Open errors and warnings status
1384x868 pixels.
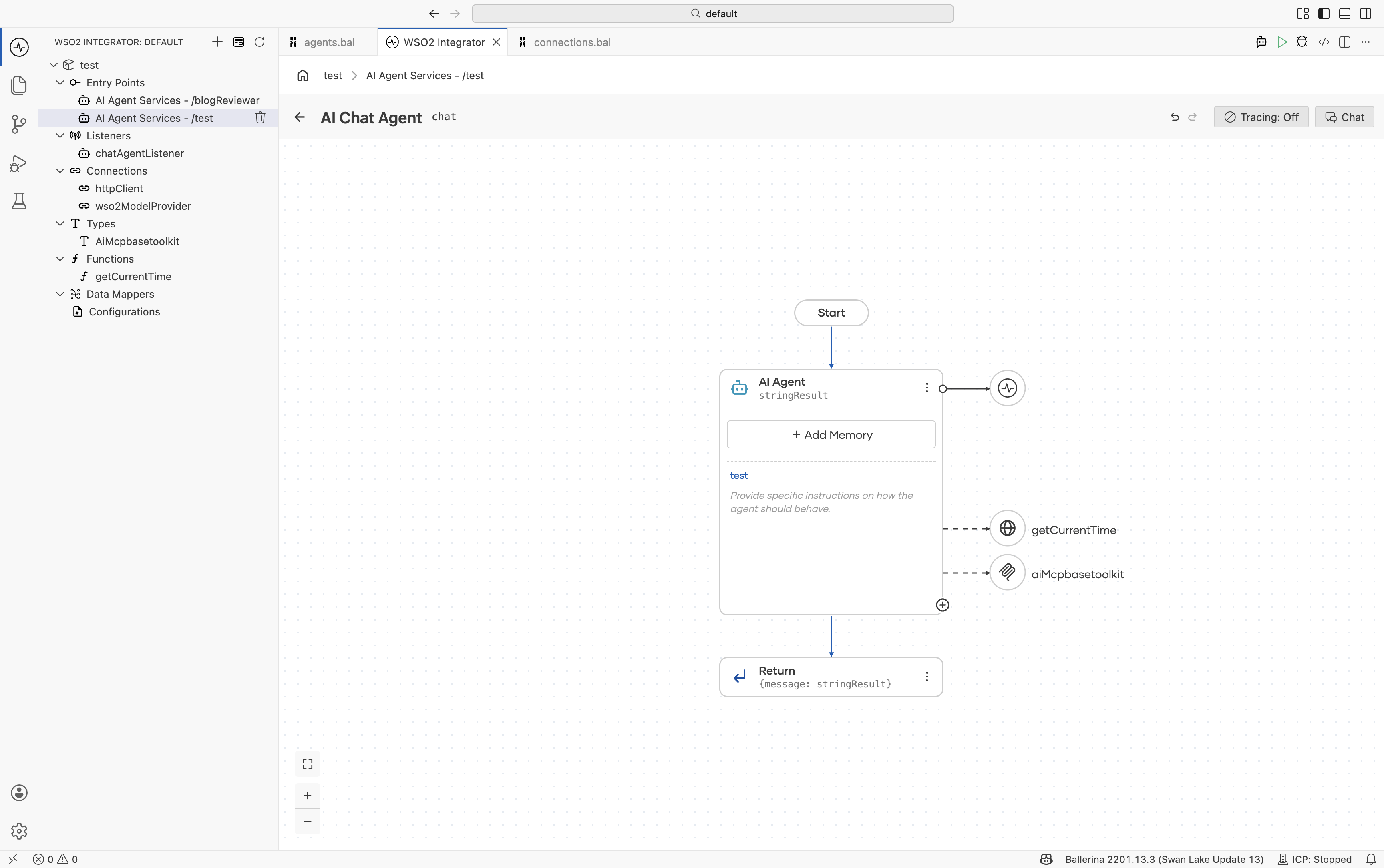56,859
